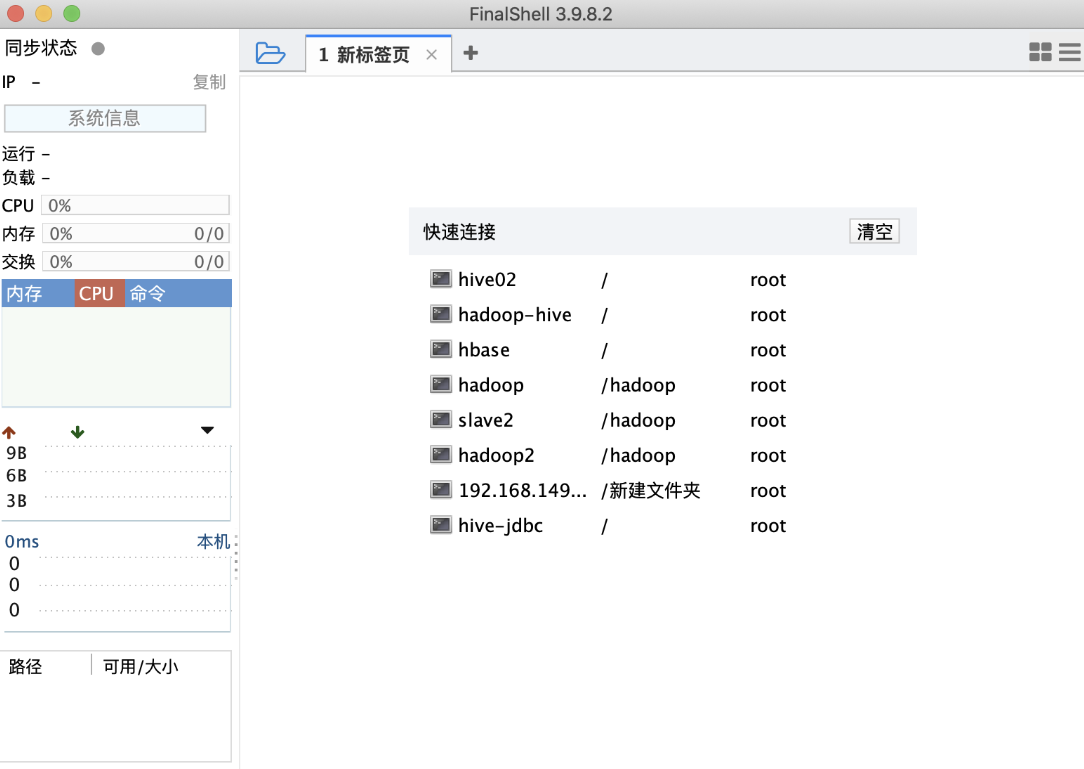This screenshot has height=769, width=1084.
Task: Click the 快速连接 heading
Action: click(x=459, y=232)
